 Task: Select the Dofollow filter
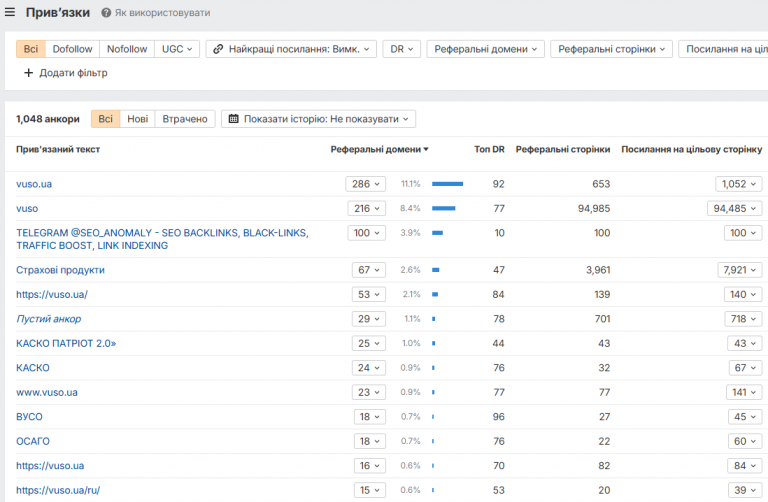click(72, 49)
